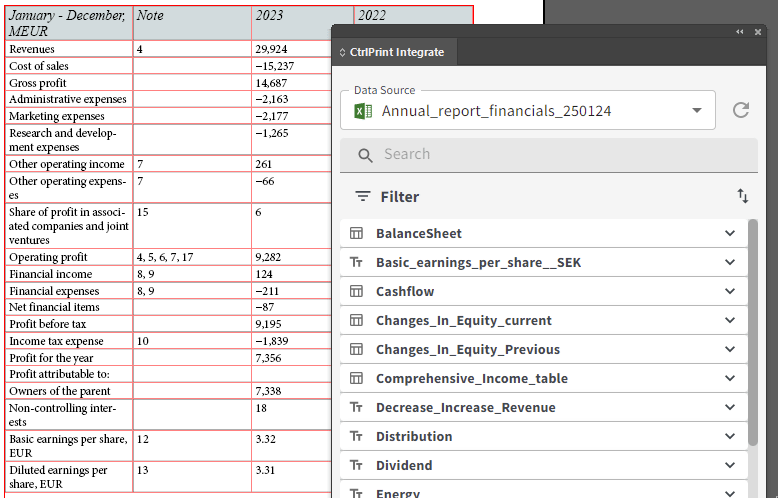This screenshot has width=778, height=498.
Task: Click the text icon beside Basic_earnings_per_share__SEK
Action: click(x=356, y=262)
